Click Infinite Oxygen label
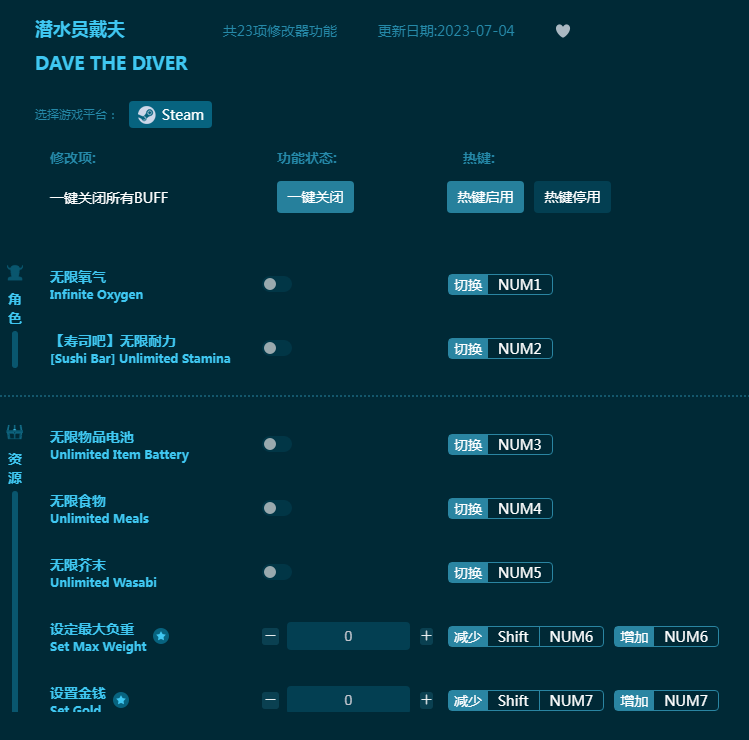 point(96,295)
